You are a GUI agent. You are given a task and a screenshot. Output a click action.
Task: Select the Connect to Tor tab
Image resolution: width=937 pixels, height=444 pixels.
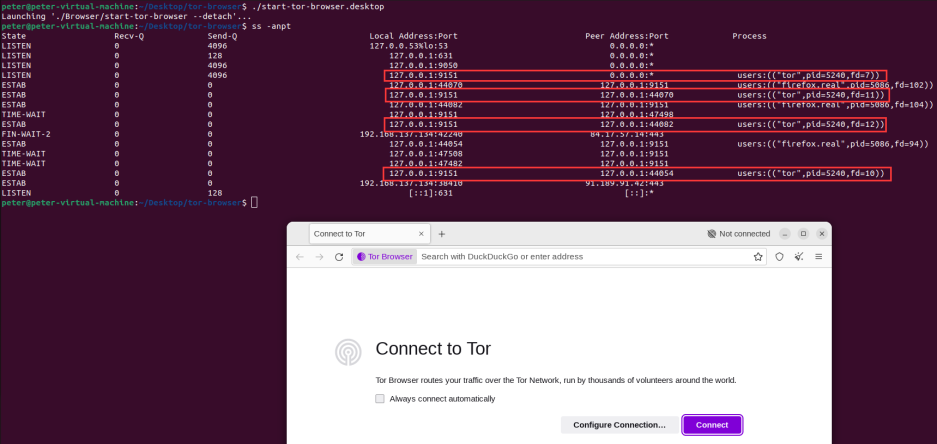[x=369, y=234]
